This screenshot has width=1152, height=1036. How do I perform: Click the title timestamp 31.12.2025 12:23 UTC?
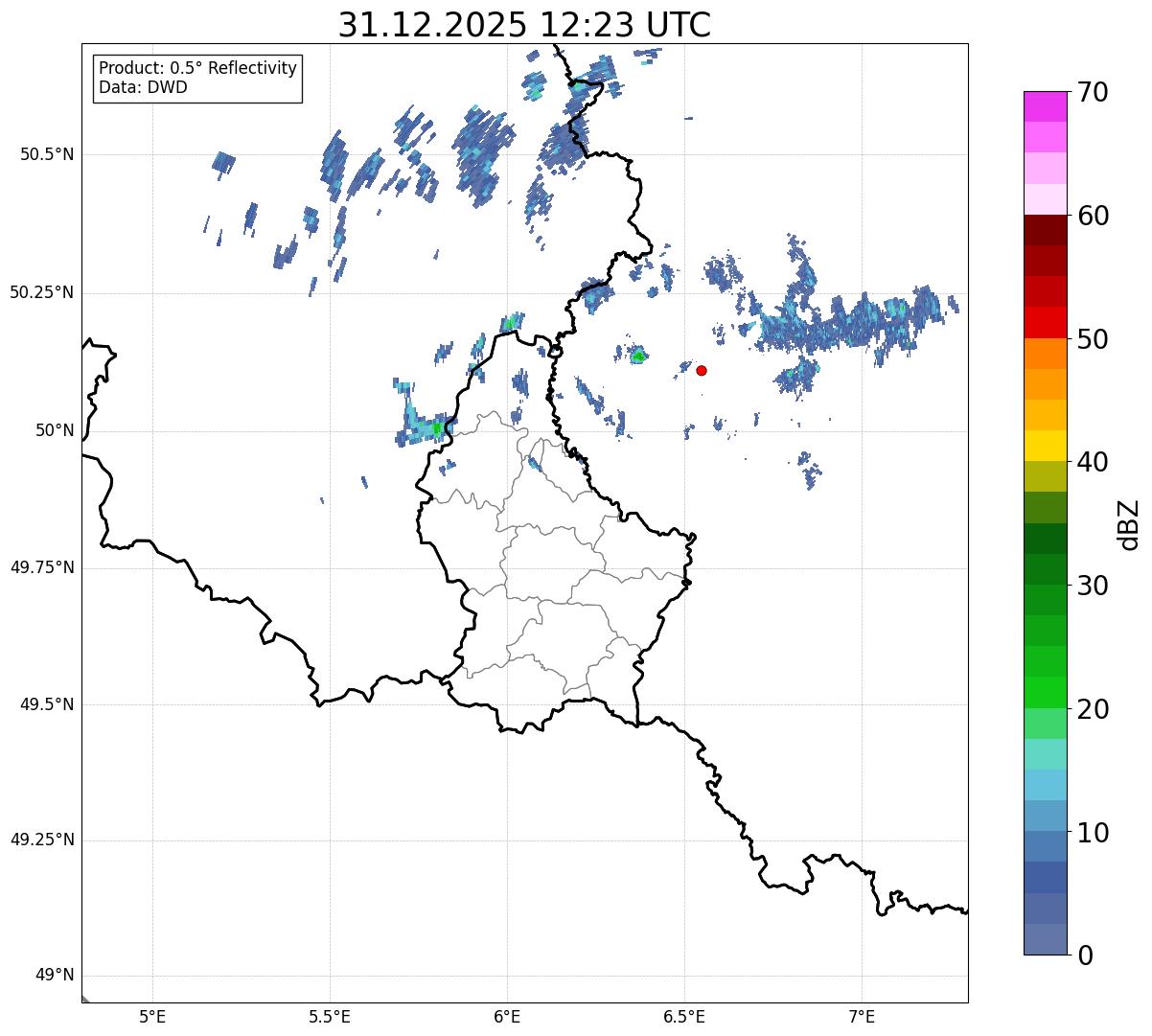click(x=524, y=25)
